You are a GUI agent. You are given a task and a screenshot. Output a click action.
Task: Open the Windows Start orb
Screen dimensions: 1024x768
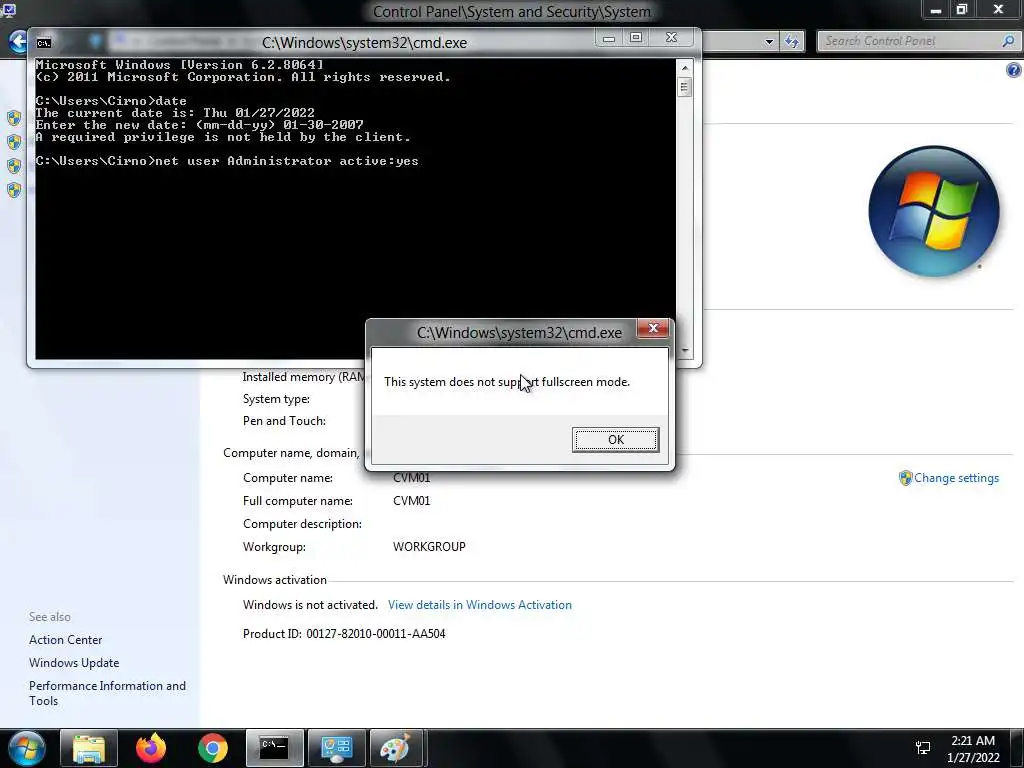[27, 748]
